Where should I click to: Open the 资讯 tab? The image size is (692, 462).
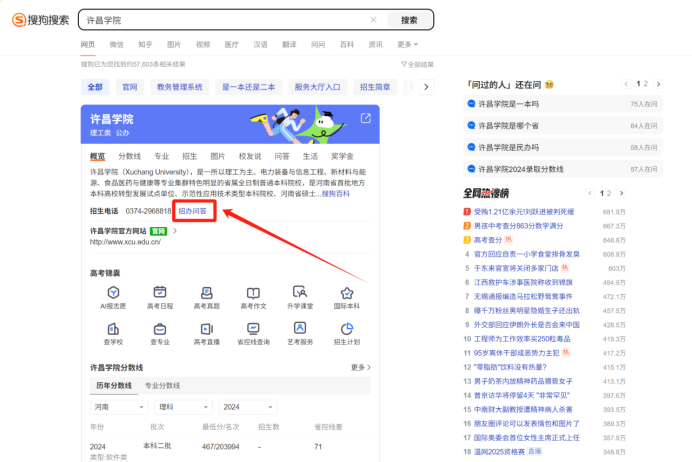tap(376, 45)
